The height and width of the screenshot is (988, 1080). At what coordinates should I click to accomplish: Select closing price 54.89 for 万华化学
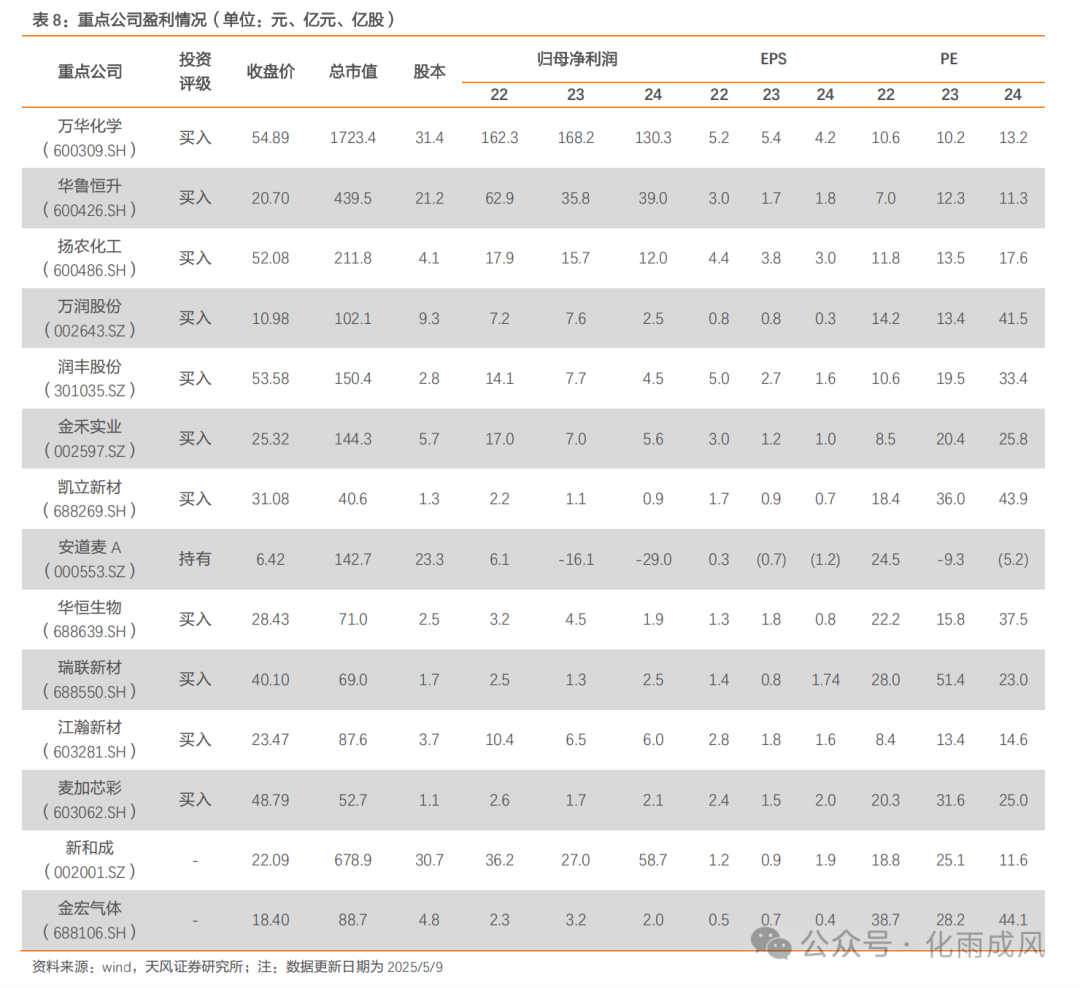270,138
